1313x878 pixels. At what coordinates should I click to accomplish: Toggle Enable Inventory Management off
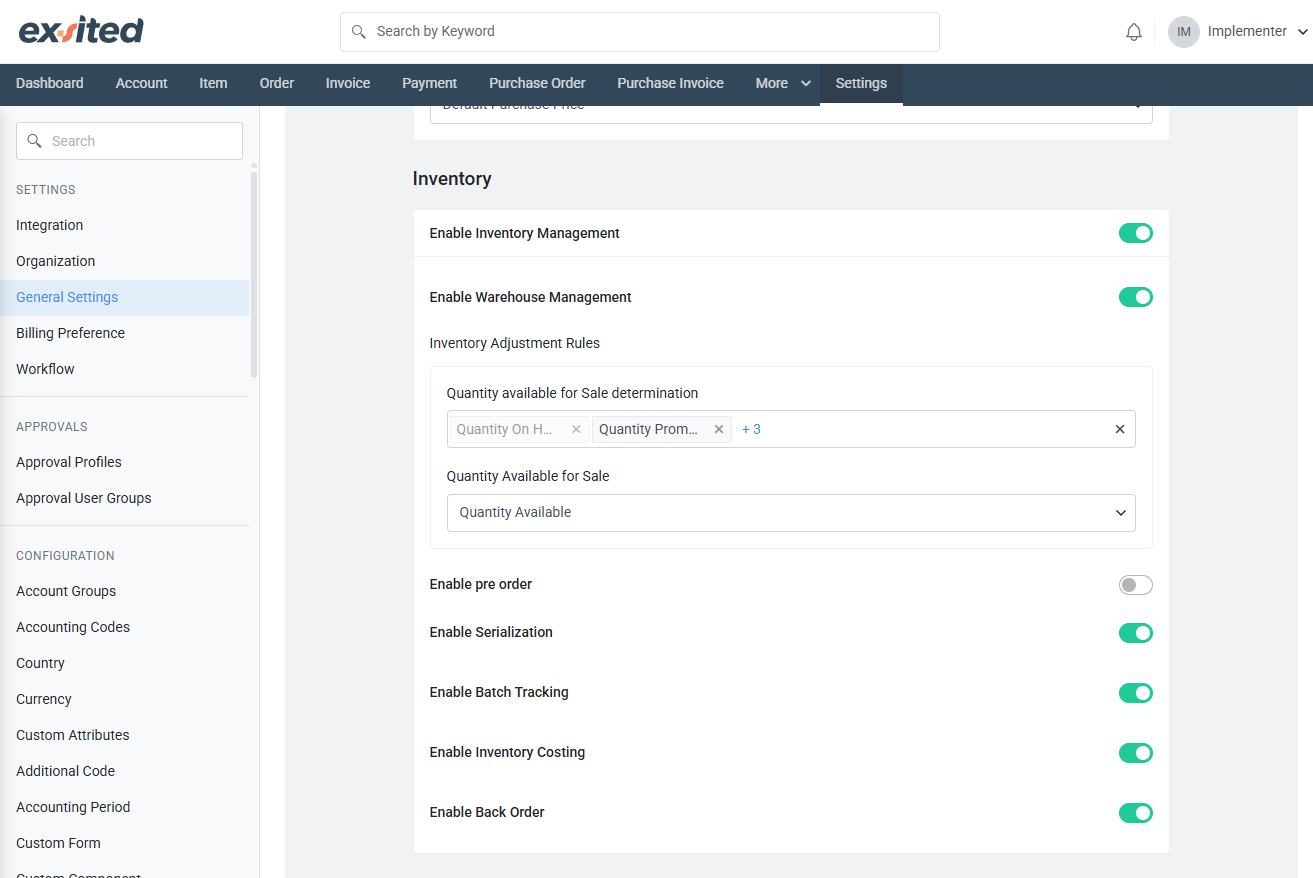point(1136,233)
